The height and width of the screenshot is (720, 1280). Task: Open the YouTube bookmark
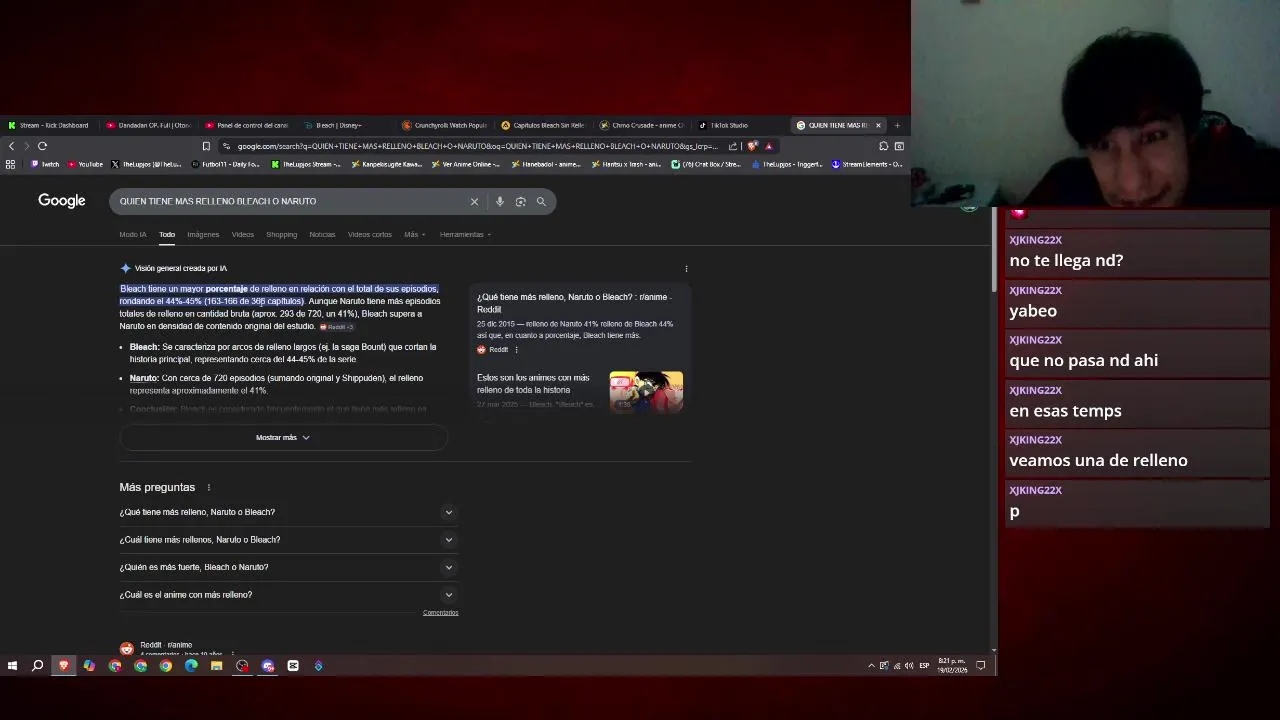(85, 164)
